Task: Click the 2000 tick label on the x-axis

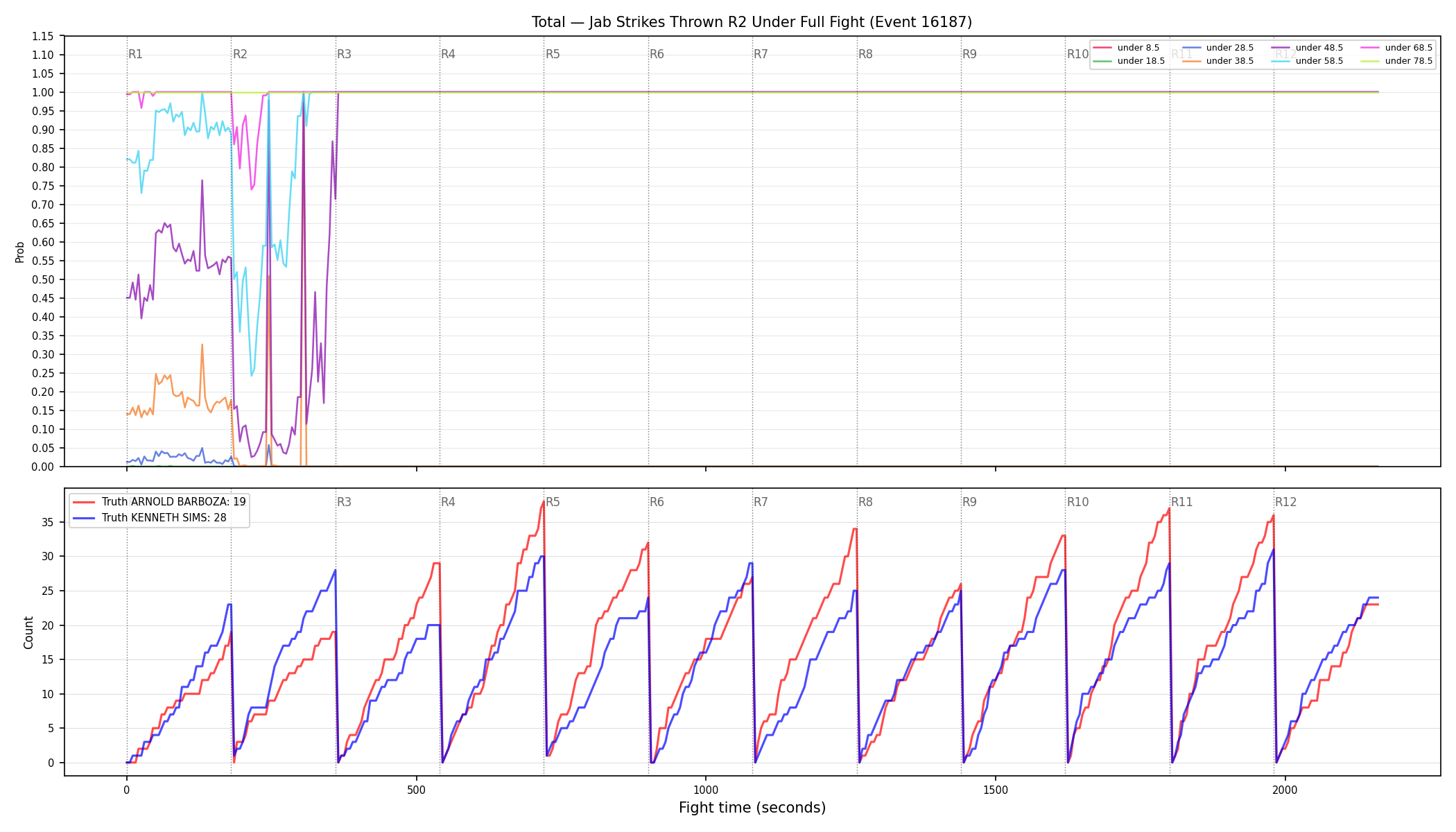Action: point(1285,790)
